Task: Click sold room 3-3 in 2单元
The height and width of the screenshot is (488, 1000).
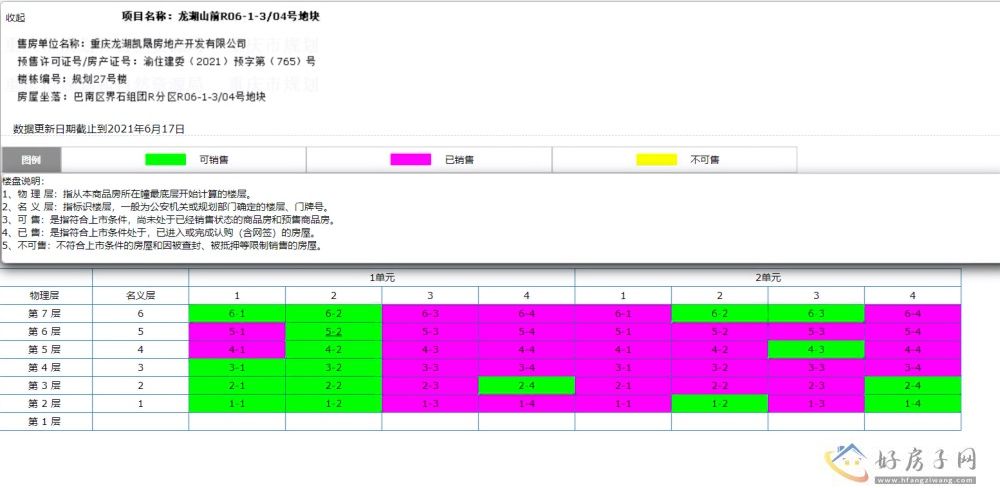Action: [816, 367]
